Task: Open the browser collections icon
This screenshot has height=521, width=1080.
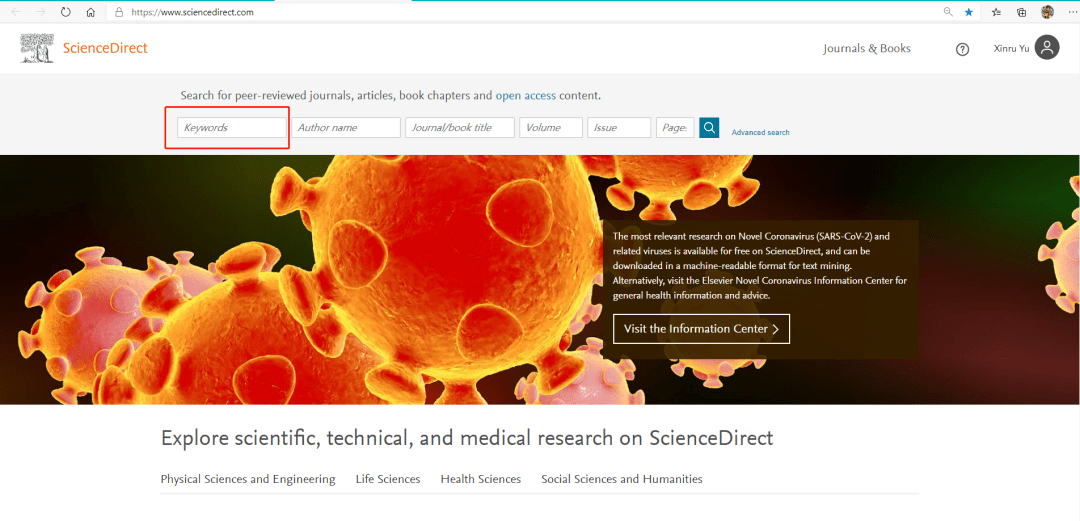Action: click(1021, 12)
